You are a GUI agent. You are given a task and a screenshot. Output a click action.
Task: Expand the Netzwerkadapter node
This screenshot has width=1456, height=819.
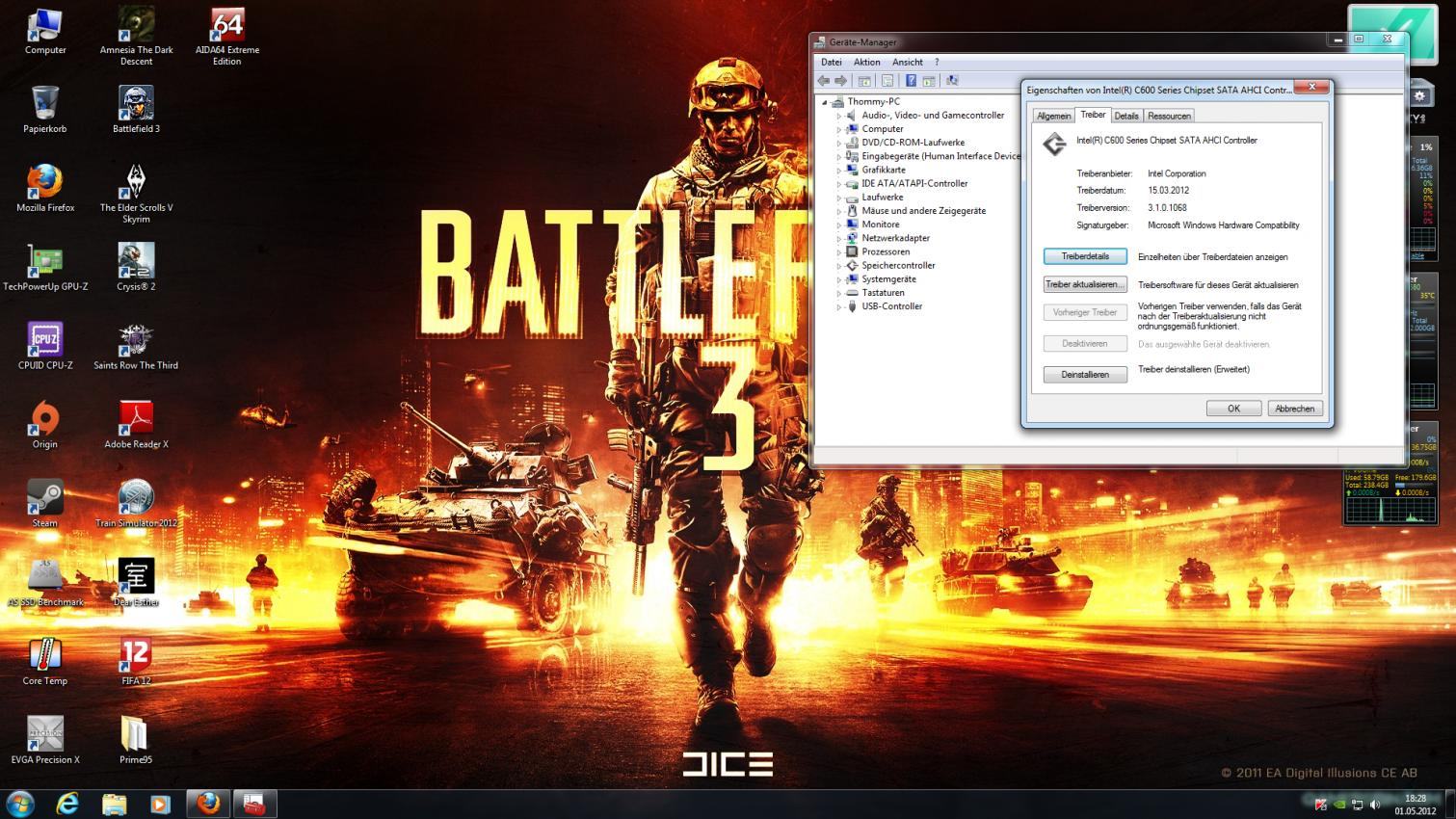coord(839,238)
